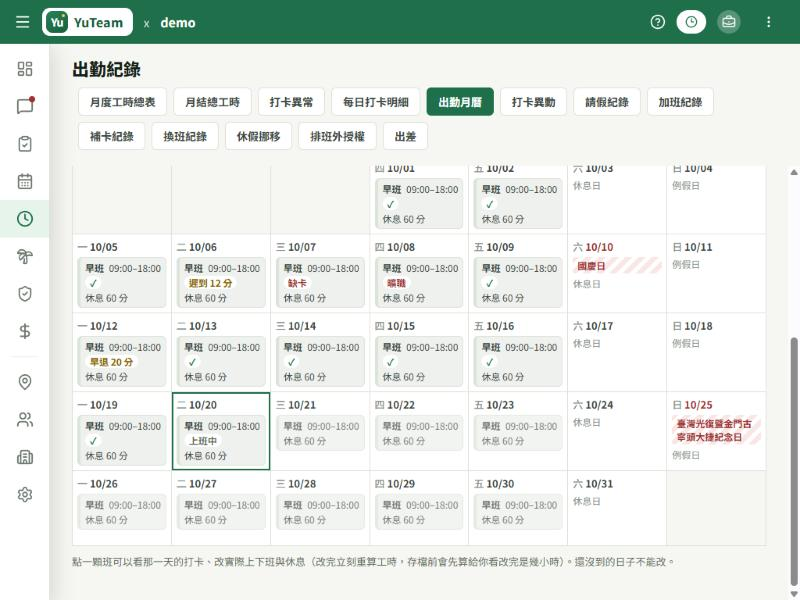Open the people sidebar icon
Image resolution: width=800 pixels, height=600 pixels.
24,419
